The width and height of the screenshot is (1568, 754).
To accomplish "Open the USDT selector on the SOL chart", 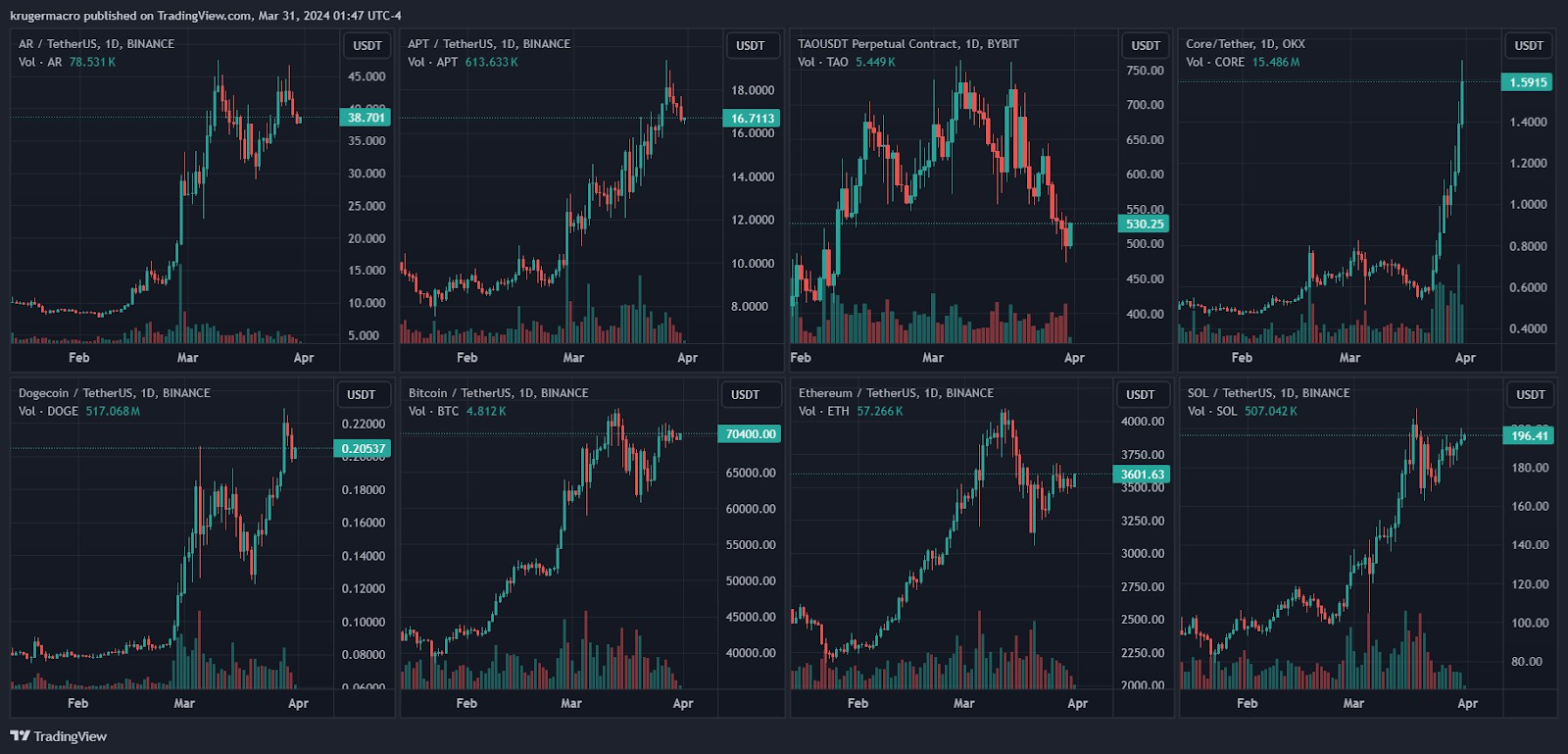I will [x=1531, y=394].
